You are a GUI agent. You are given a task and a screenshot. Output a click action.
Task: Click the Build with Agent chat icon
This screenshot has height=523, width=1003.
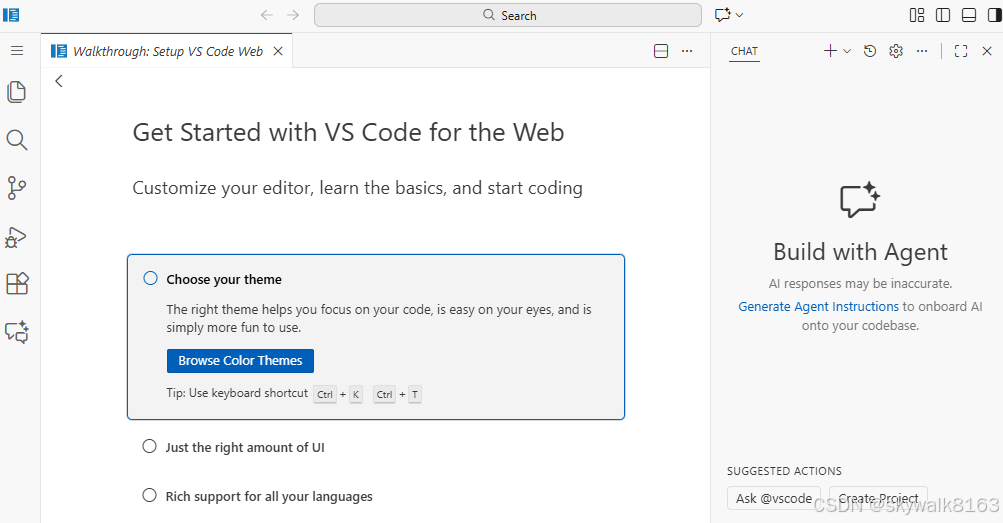[860, 200]
